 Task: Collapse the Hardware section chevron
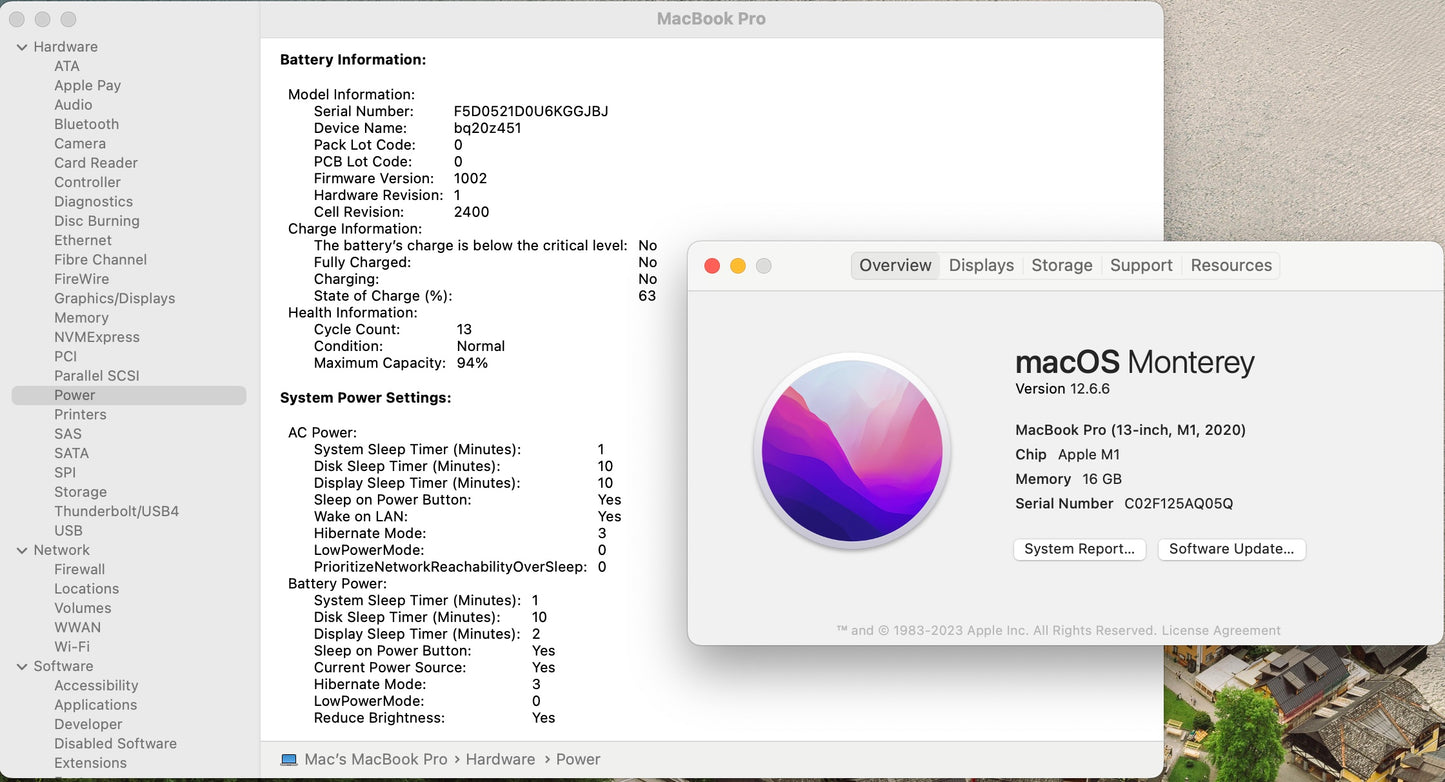click(x=22, y=47)
